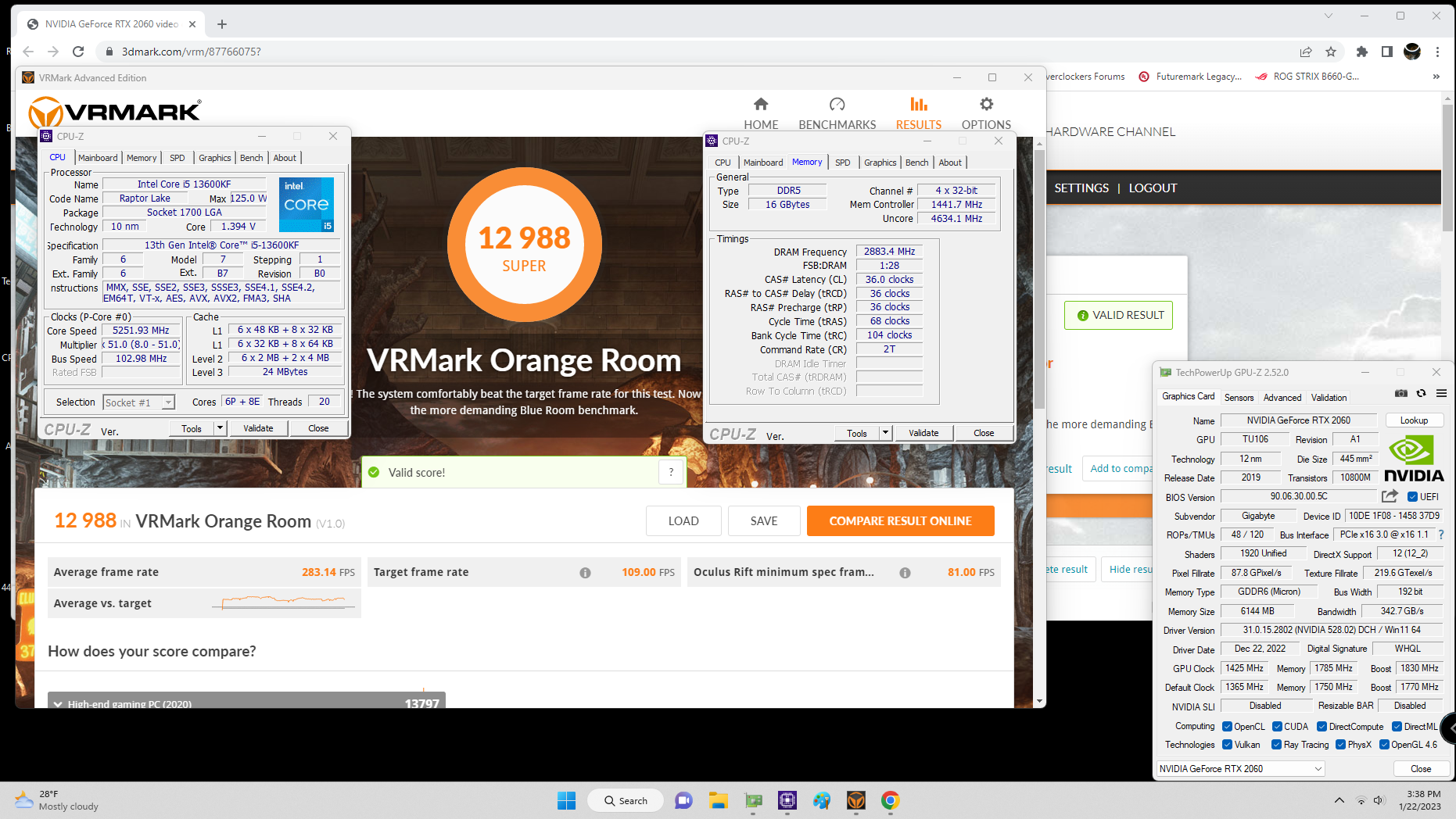Toggle DirectML checkbox
Screen dimensions: 1456x819
(1397, 727)
